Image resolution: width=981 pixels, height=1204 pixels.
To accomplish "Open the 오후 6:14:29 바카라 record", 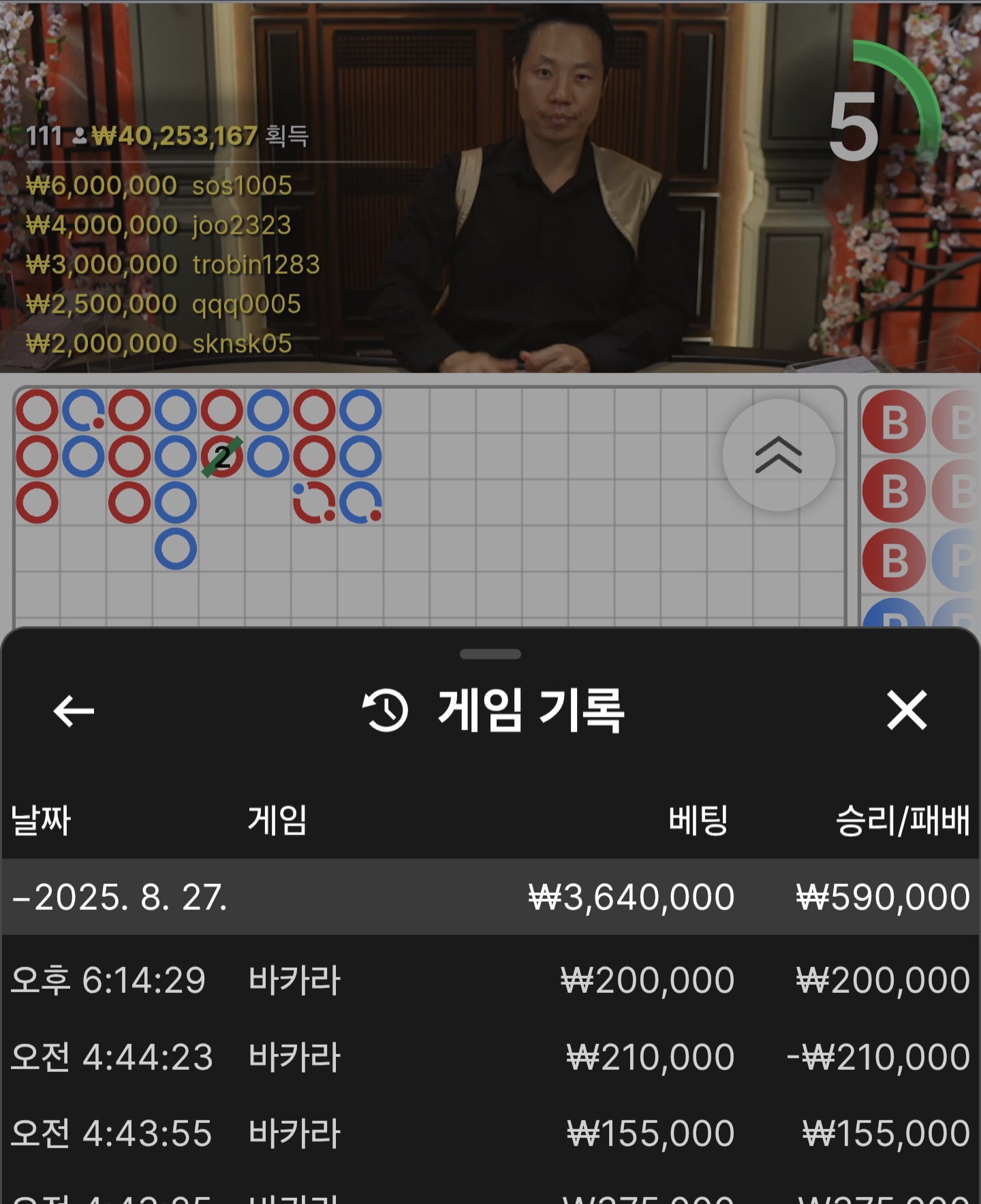I will click(x=490, y=980).
